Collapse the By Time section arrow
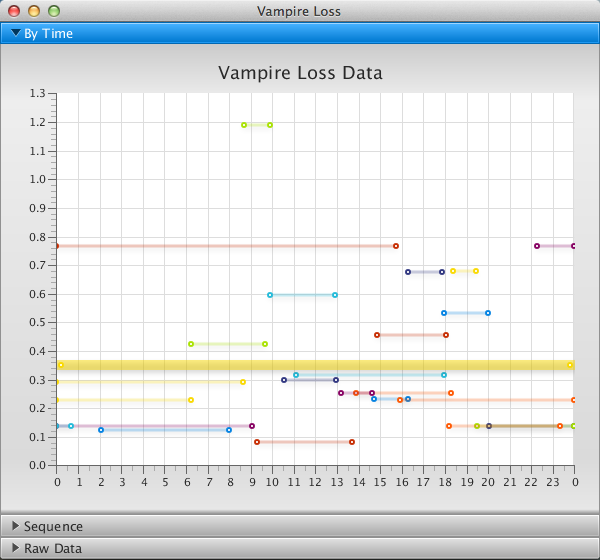Image resolution: width=600 pixels, height=560 pixels. point(16,33)
